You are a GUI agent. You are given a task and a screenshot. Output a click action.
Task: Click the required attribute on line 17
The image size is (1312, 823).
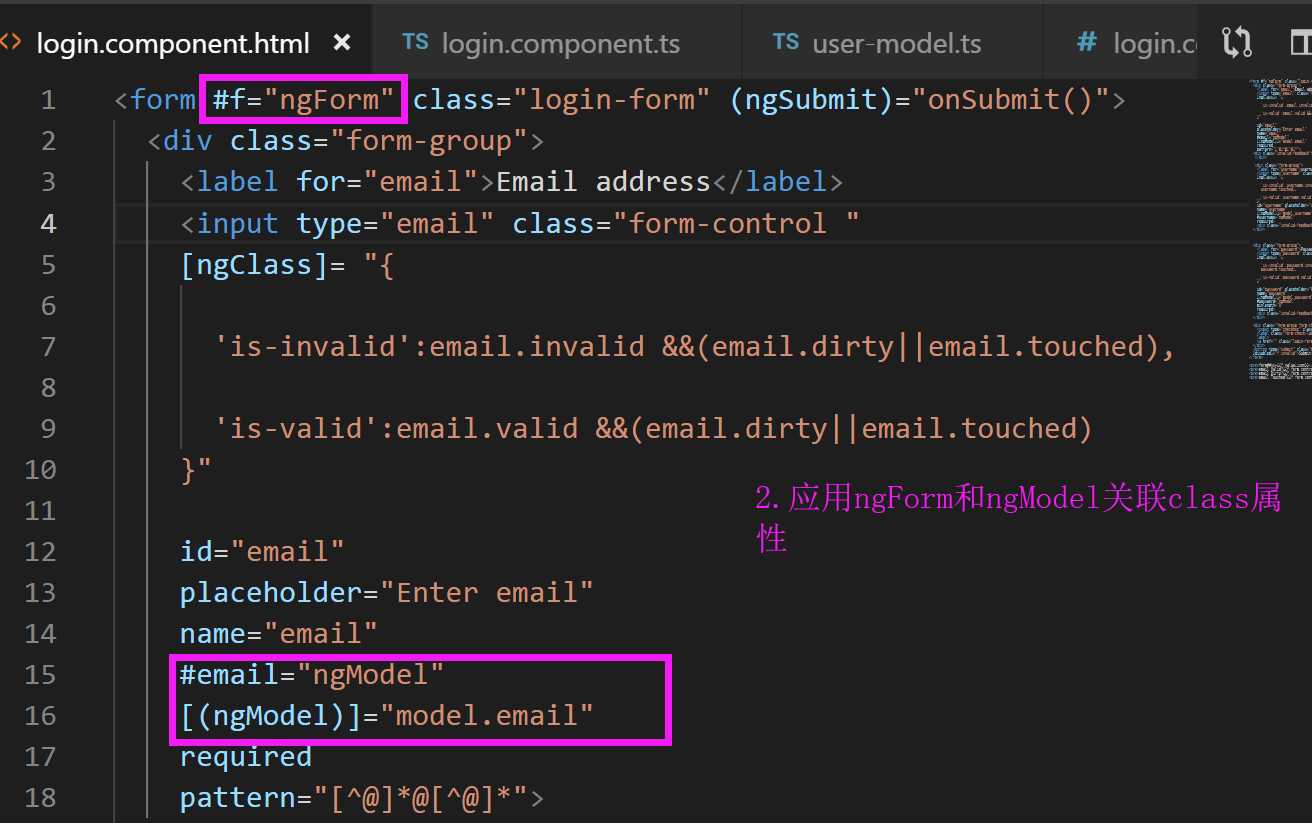coord(246,756)
